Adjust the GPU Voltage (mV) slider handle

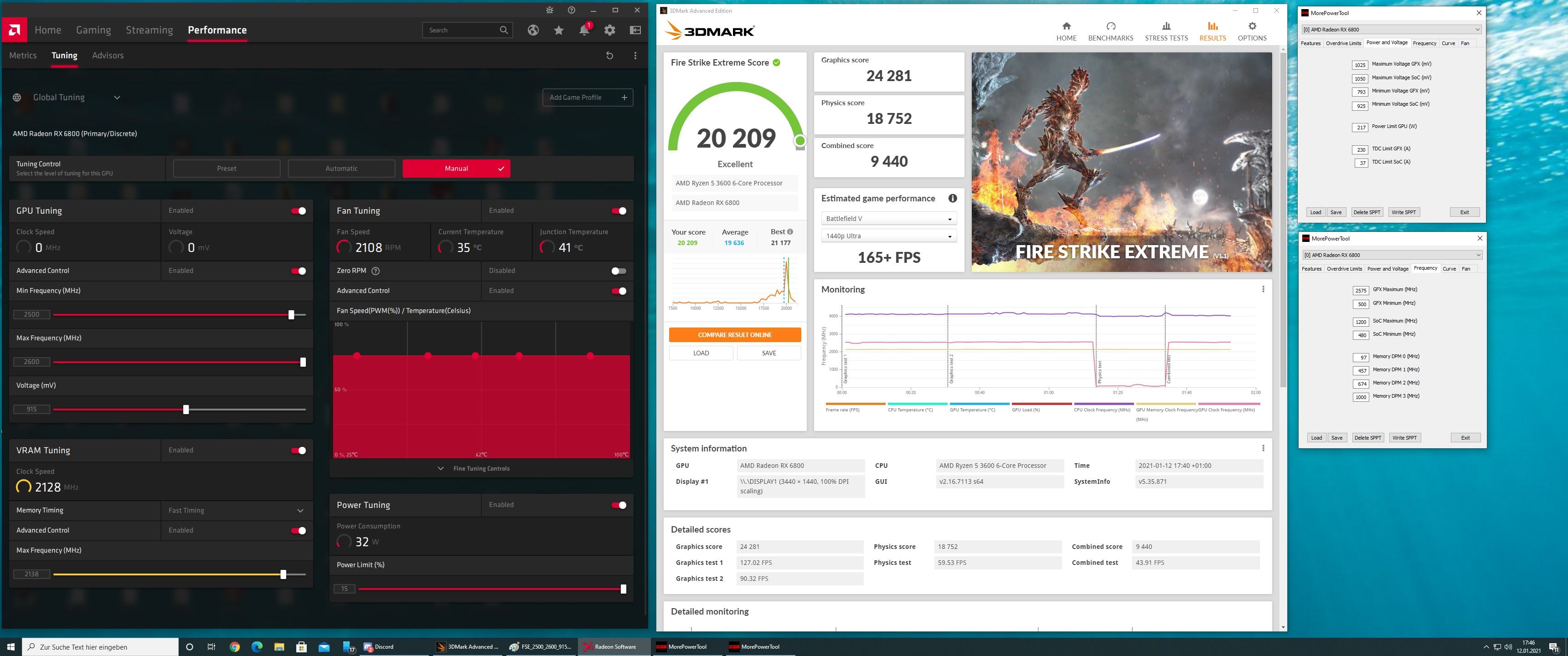coord(186,410)
